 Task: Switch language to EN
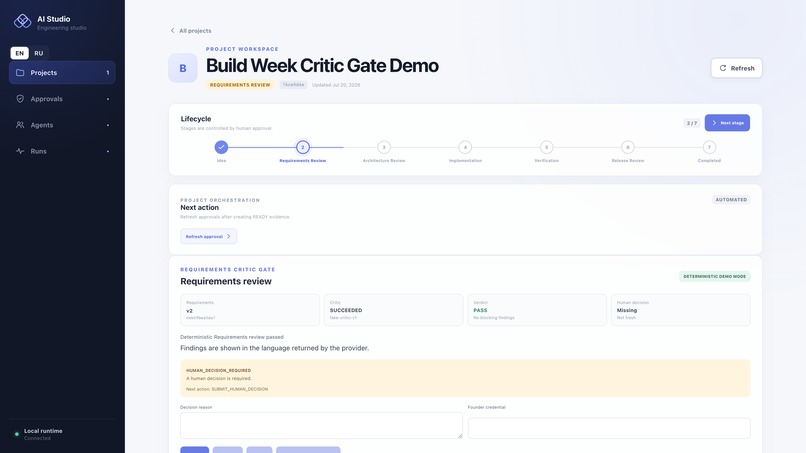[x=20, y=53]
